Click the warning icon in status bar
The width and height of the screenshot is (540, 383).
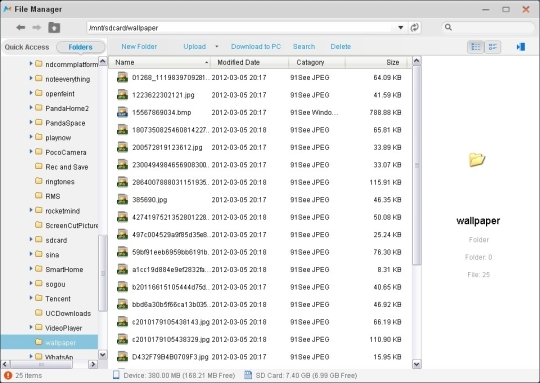pos(8,375)
